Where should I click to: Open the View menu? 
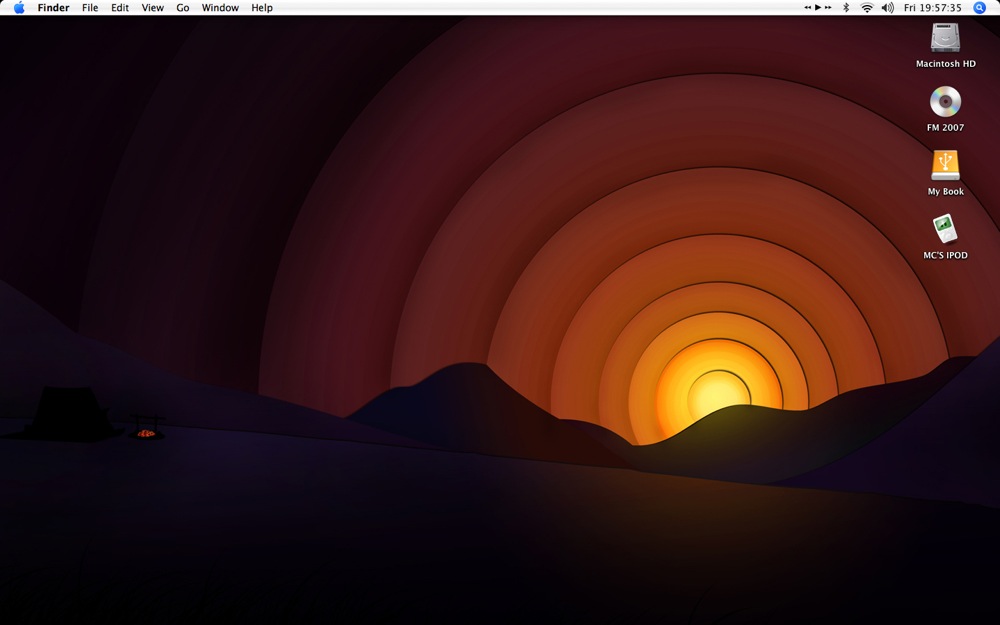pyautogui.click(x=152, y=8)
